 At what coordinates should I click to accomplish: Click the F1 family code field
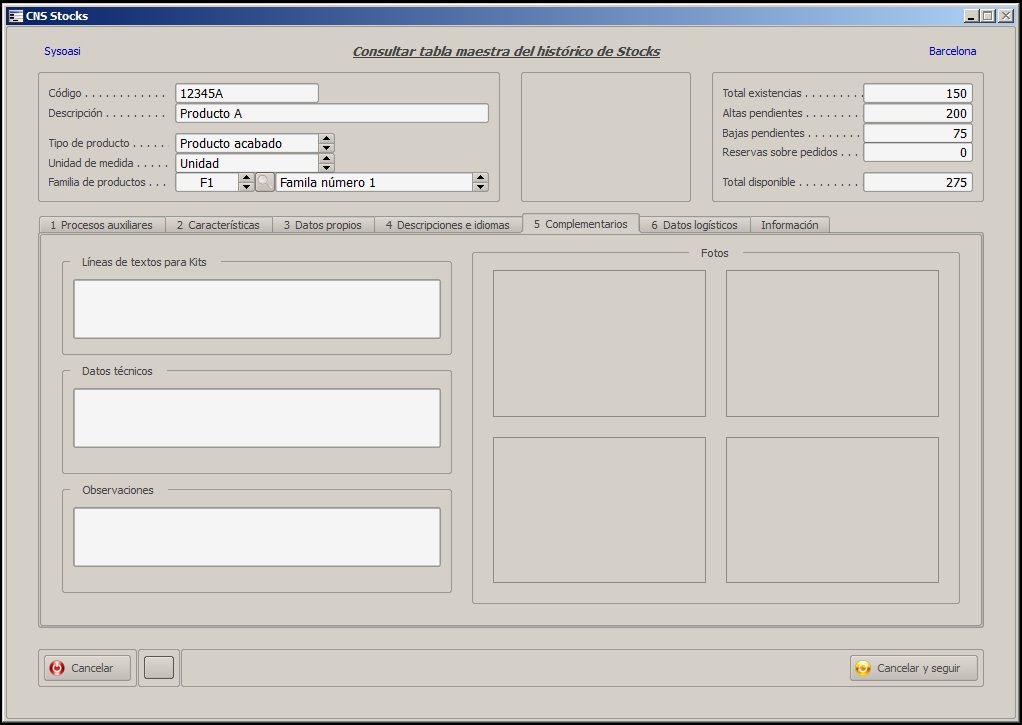[x=207, y=183]
